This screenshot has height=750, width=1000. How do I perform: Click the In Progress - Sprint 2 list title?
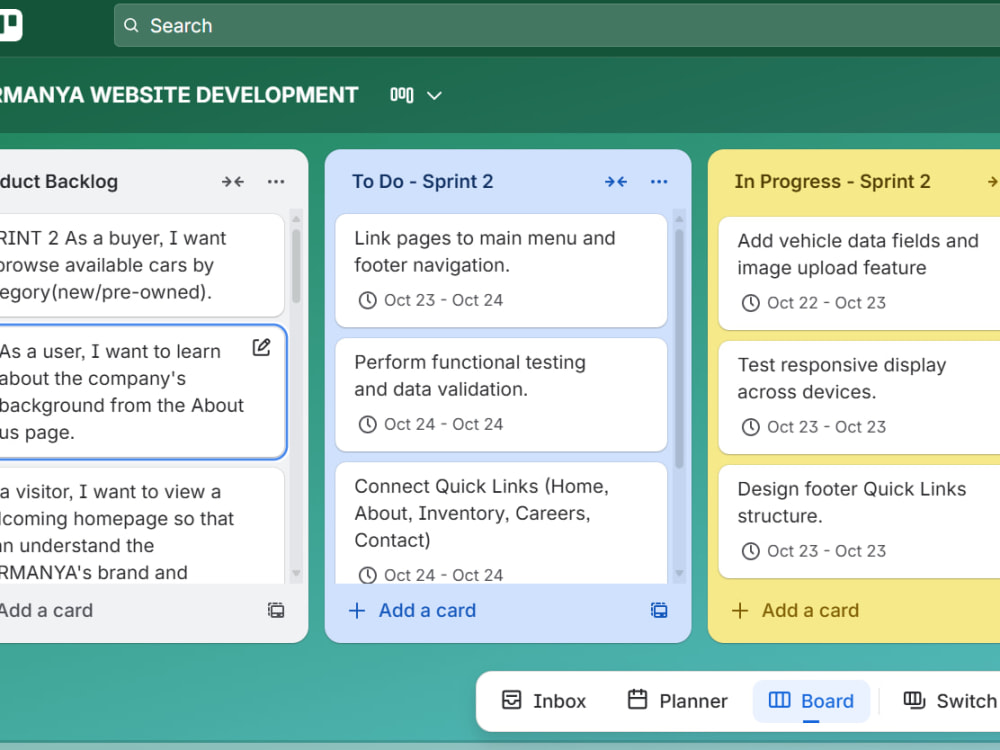pos(832,182)
